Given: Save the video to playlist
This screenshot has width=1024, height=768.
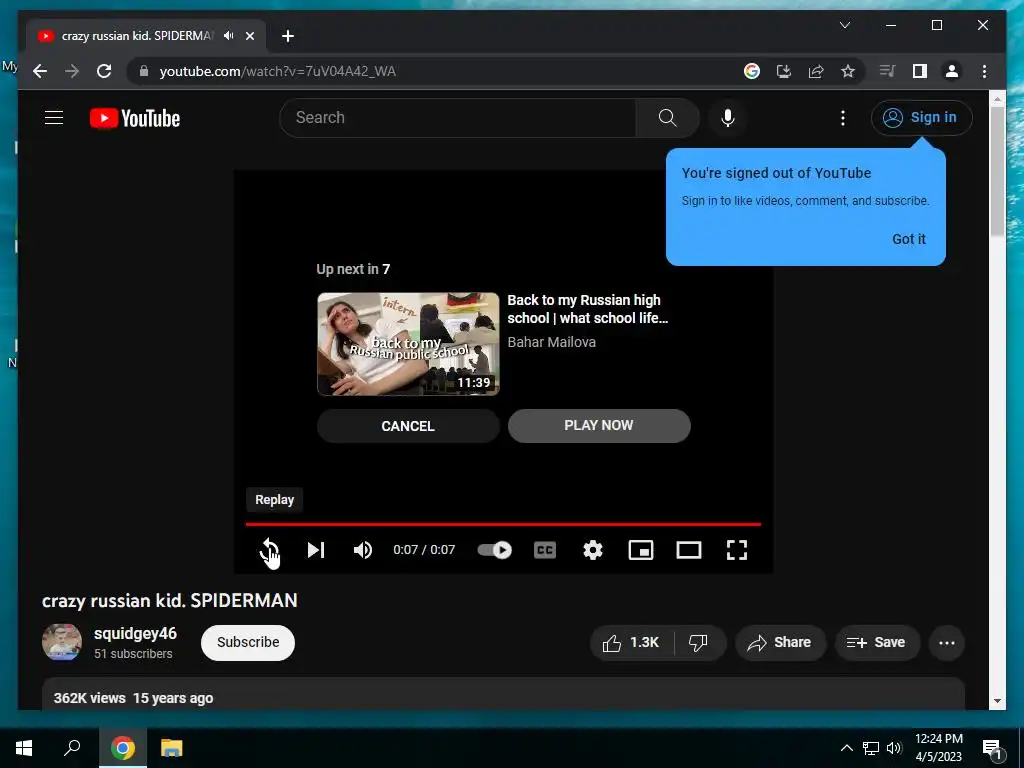Looking at the screenshot, I should (877, 643).
